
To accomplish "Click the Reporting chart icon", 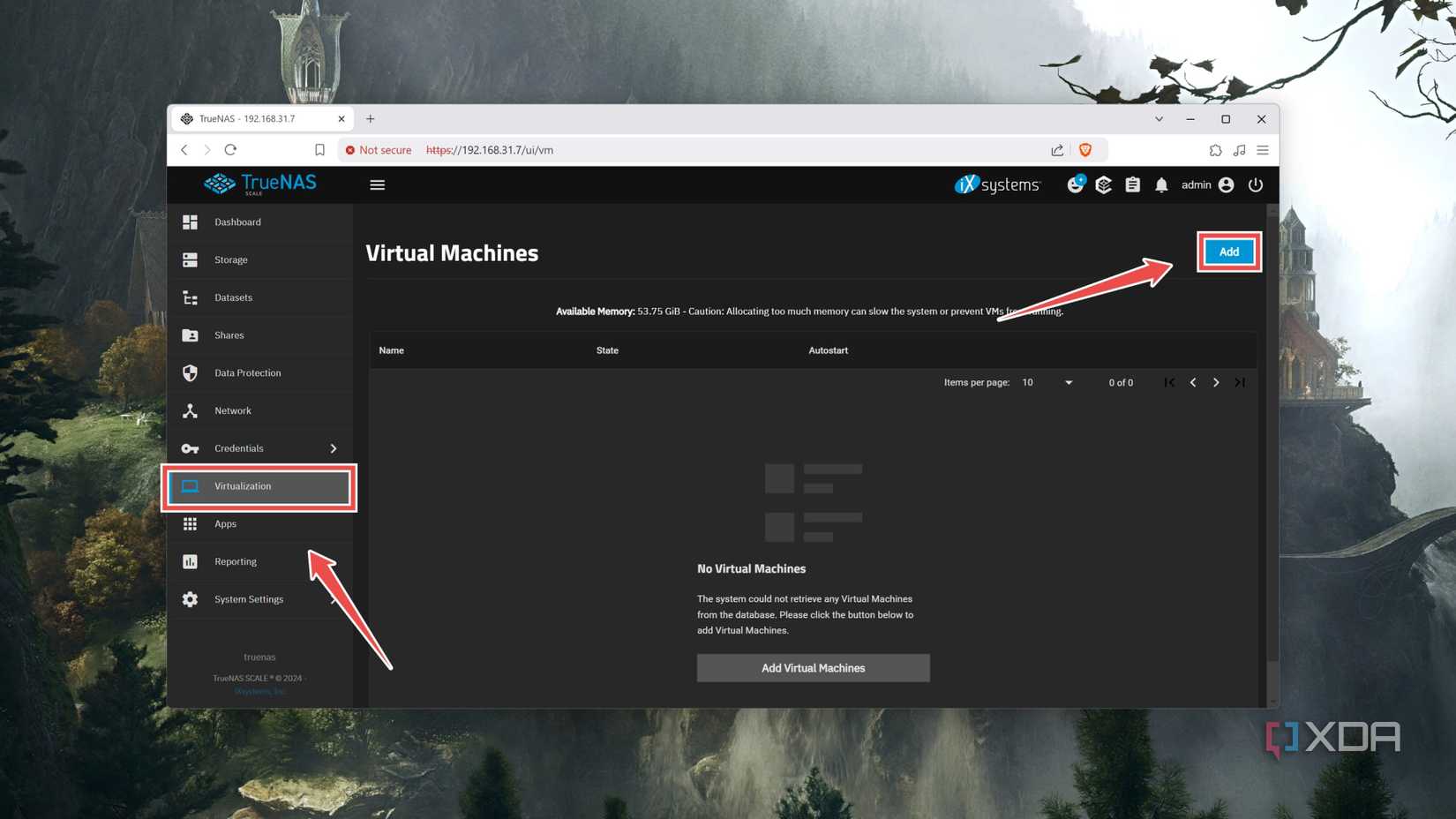I will 190,561.
